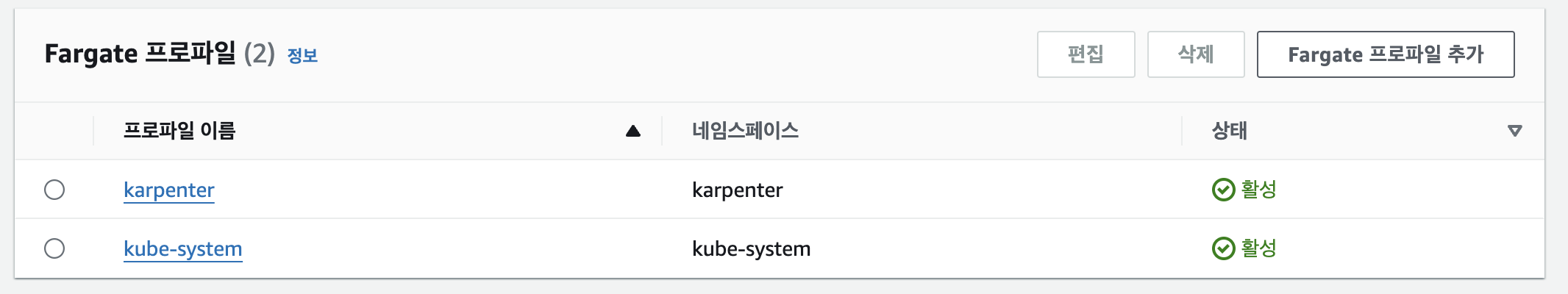Screen dimensions: 1568x294
Task: Sort by the 상태 column header
Action: coord(1230,131)
